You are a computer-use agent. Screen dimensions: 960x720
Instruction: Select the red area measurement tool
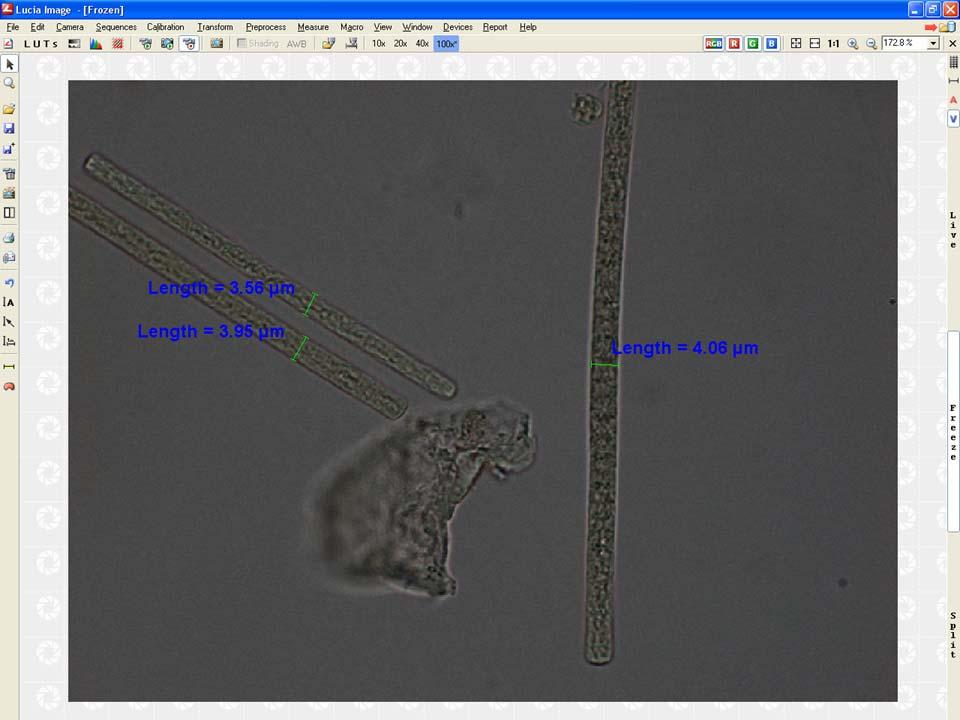coord(9,386)
